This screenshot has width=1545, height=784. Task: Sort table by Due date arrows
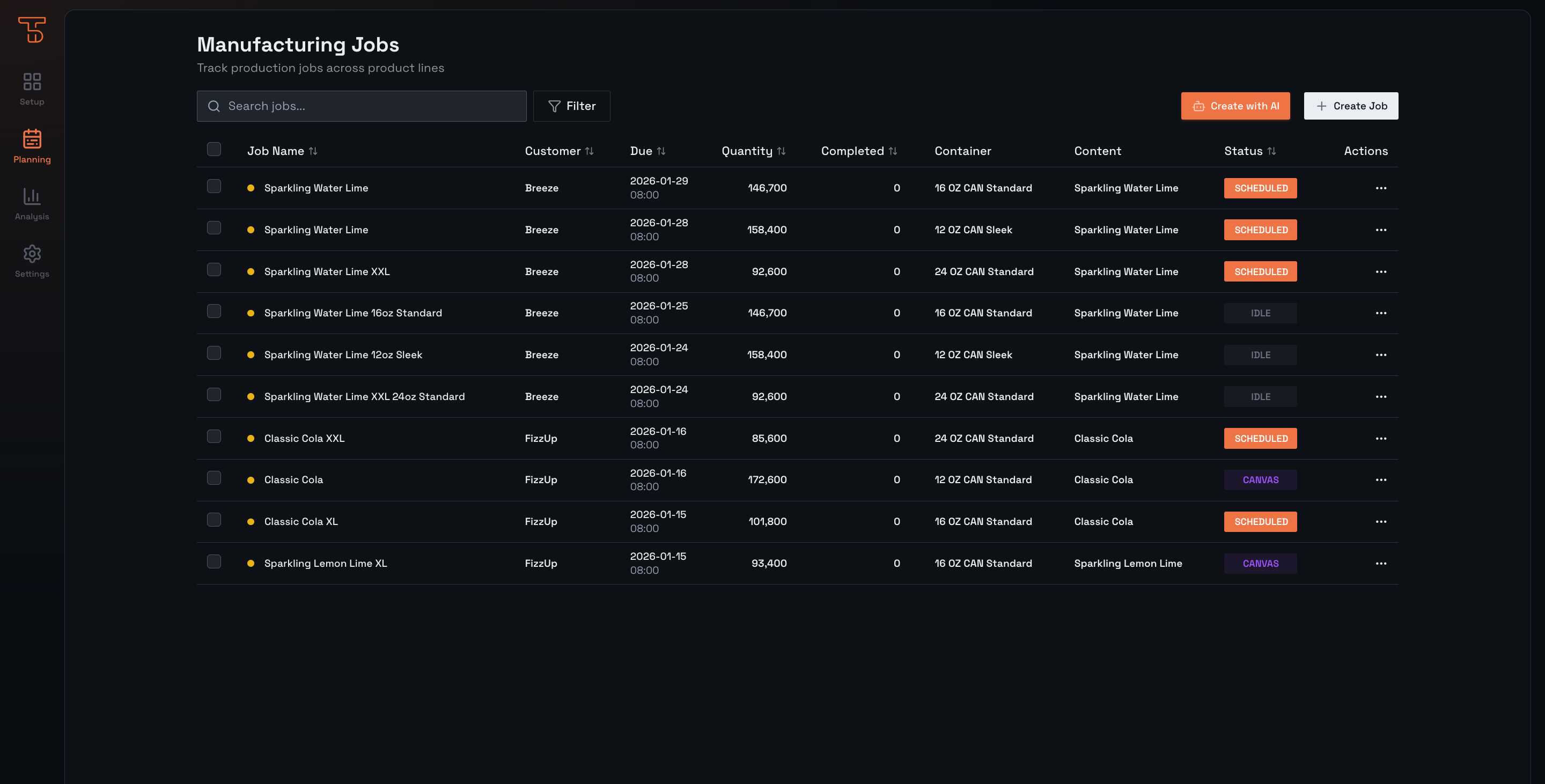661,151
